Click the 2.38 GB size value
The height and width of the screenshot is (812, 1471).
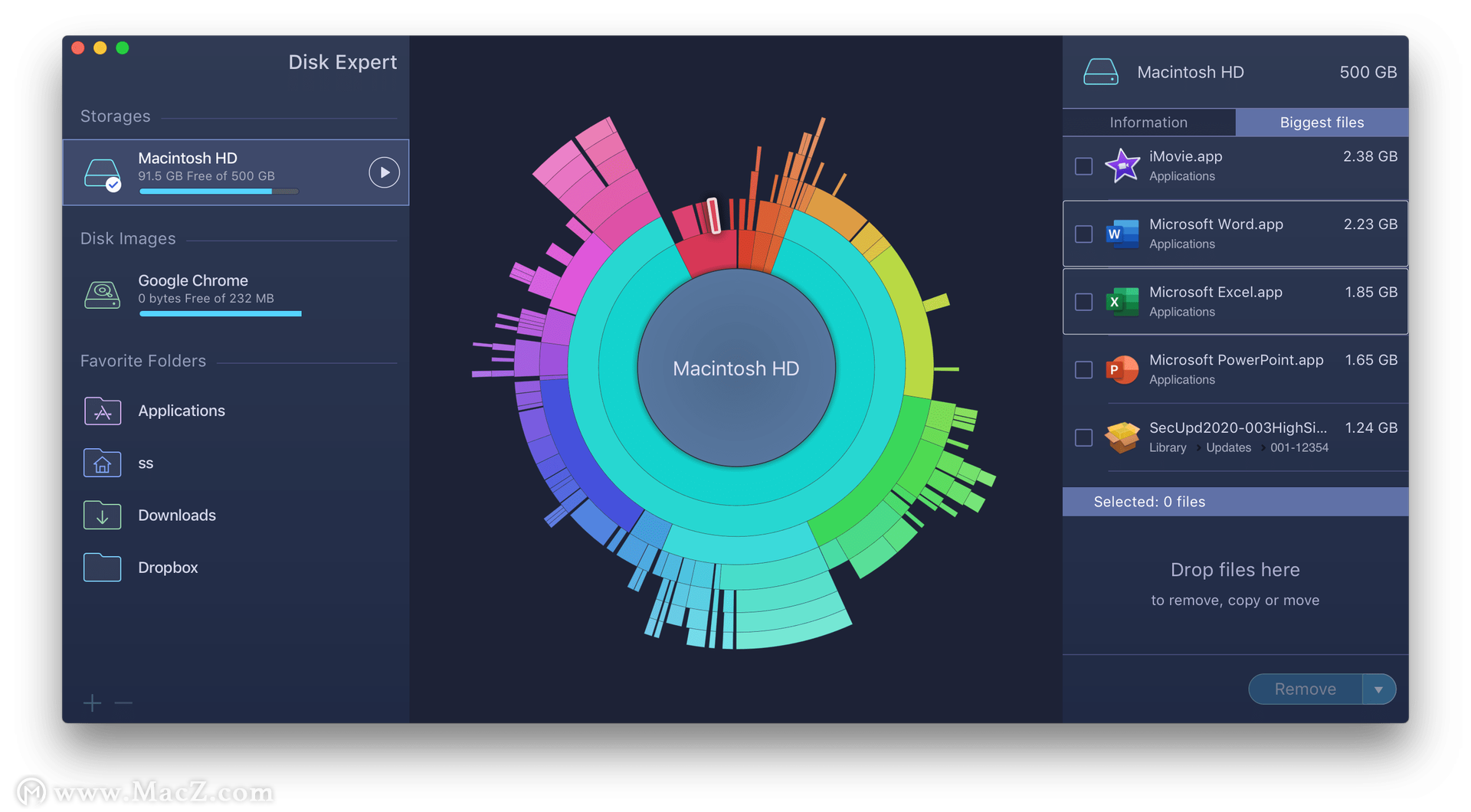pyautogui.click(x=1370, y=156)
